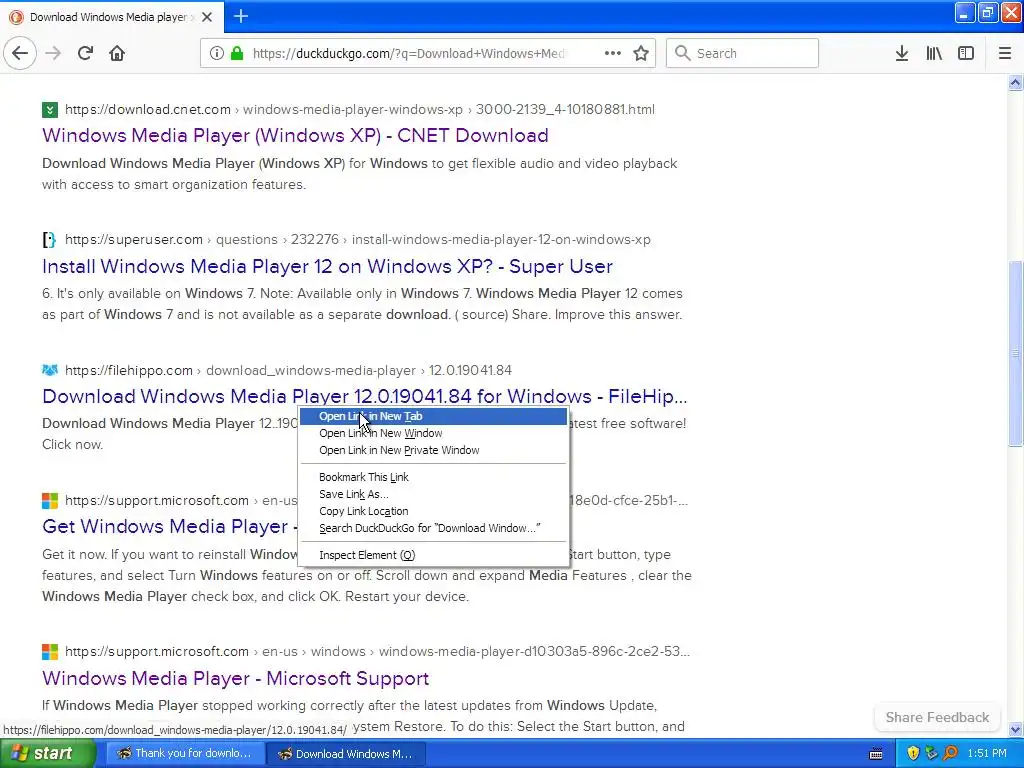This screenshot has height=768, width=1024.
Task: Bookmark this page with the star
Action: 641,53
